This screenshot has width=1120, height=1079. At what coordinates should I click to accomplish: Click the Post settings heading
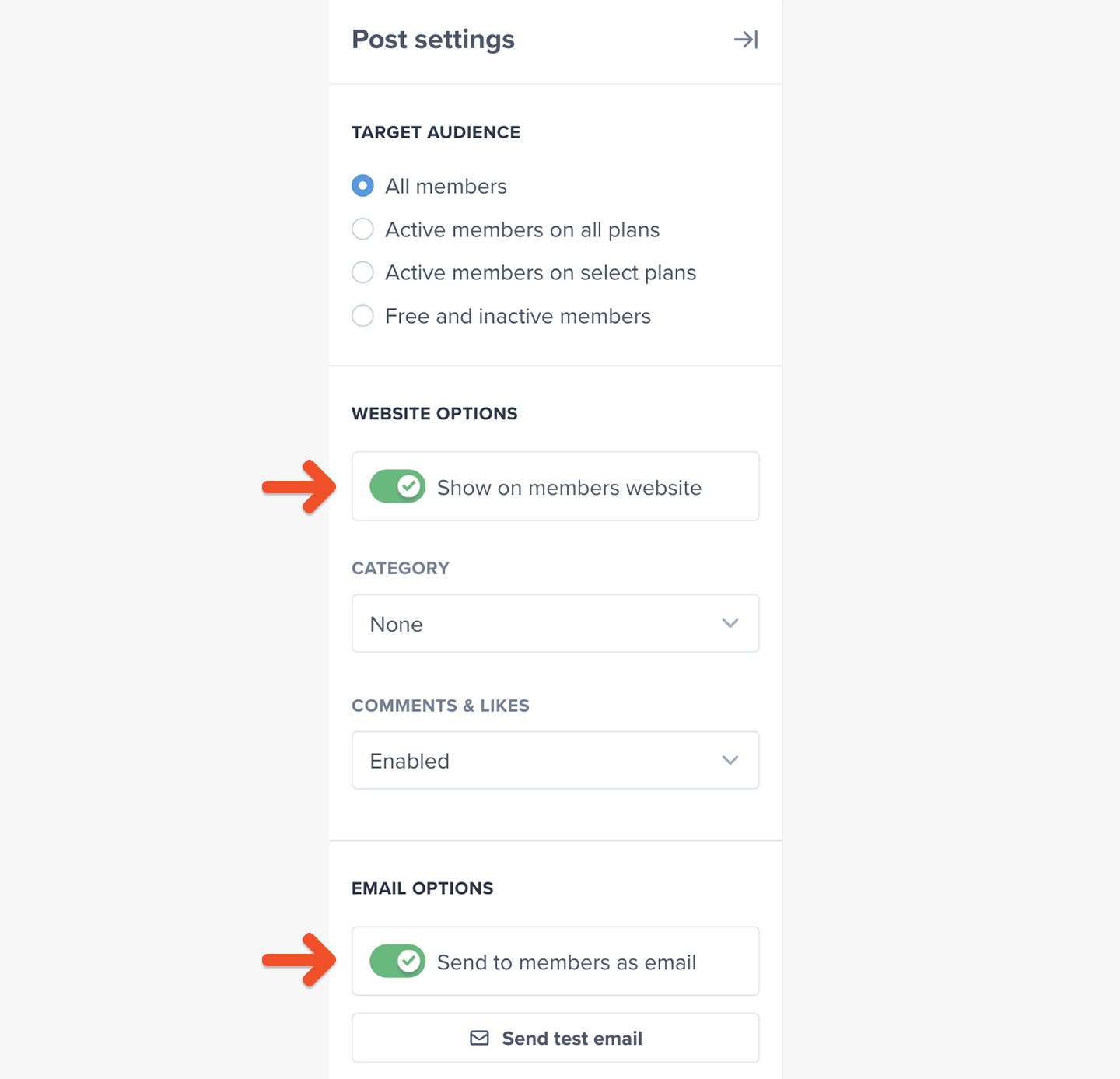point(432,40)
